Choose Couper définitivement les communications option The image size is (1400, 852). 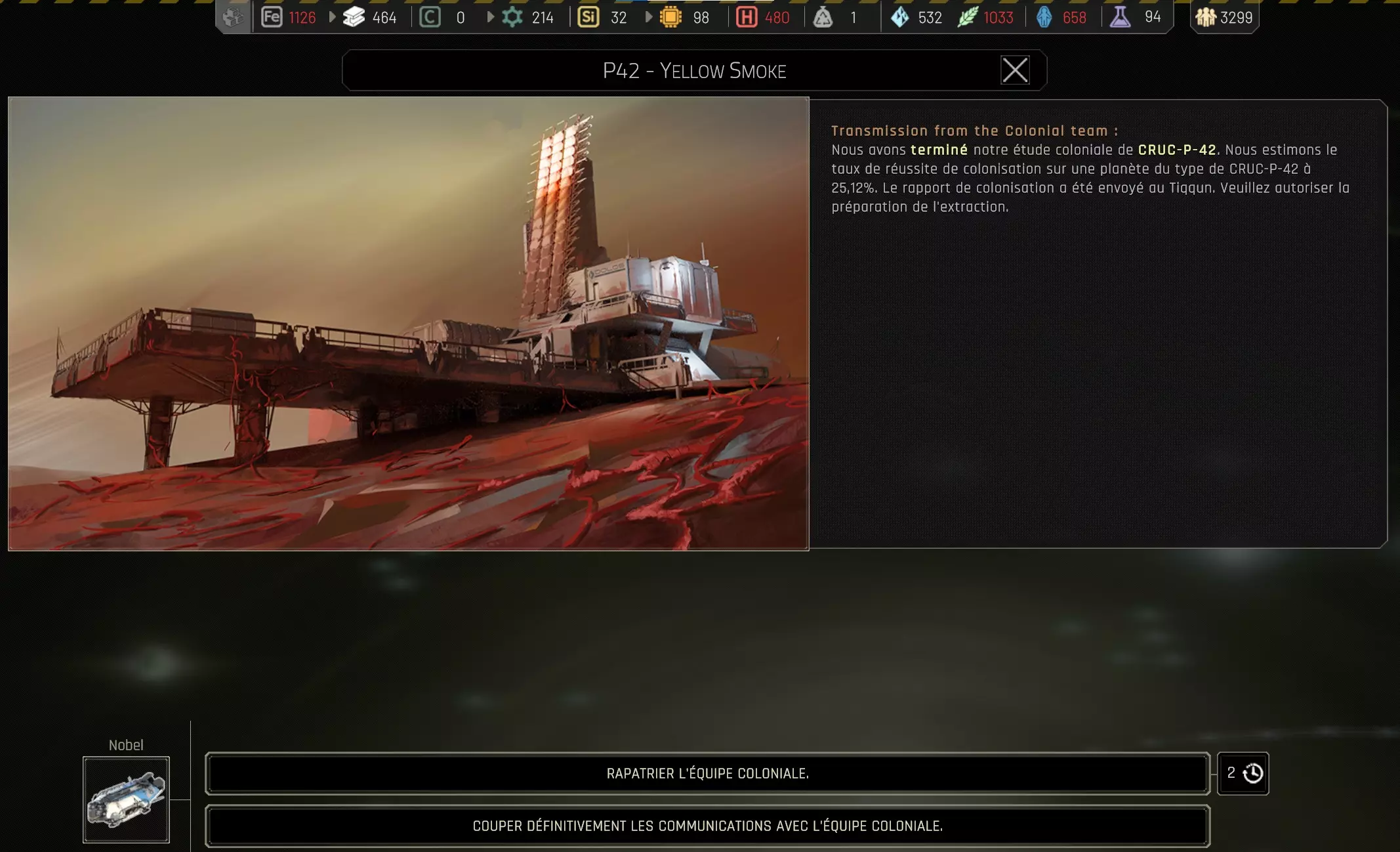[707, 826]
